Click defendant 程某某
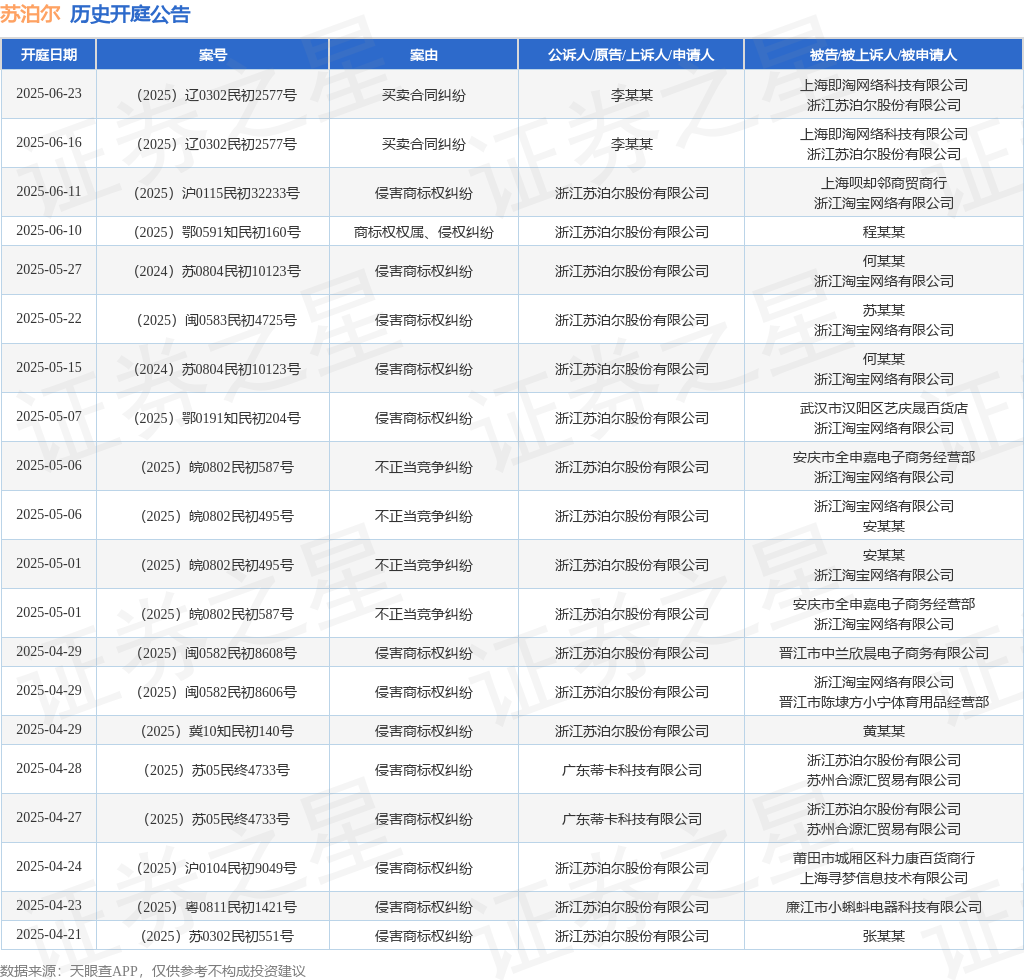The width and height of the screenshot is (1024, 980). coord(884,232)
